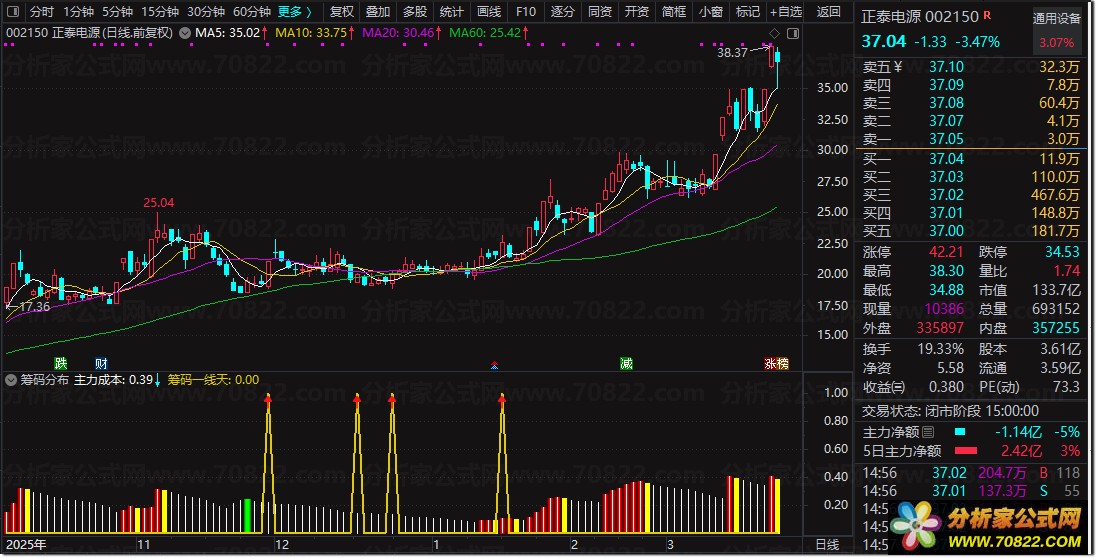The width and height of the screenshot is (1098, 558).
Task: Switch to the 15分钟 timeframe tab
Action: click(x=160, y=12)
